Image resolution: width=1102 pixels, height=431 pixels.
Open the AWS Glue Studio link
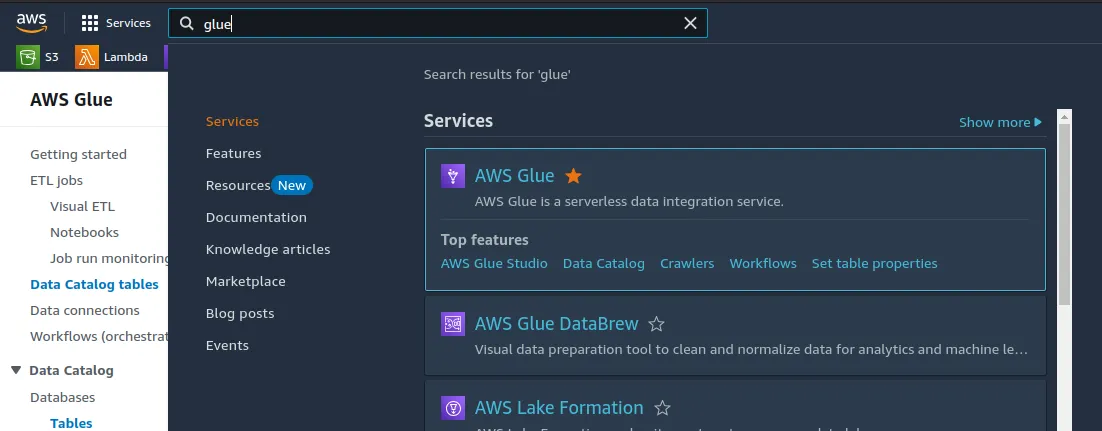click(494, 264)
